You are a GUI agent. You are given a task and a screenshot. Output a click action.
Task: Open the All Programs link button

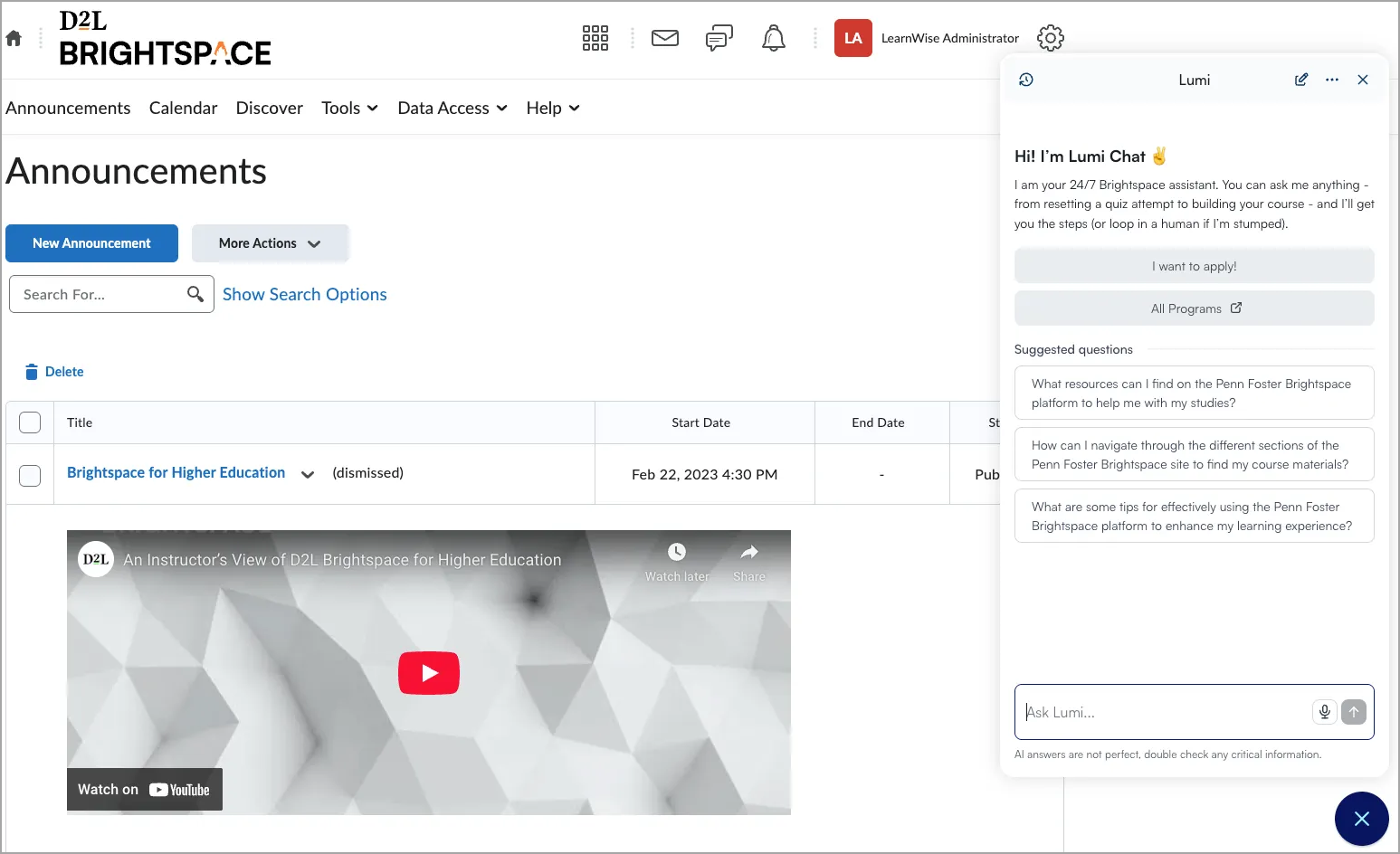tap(1195, 308)
